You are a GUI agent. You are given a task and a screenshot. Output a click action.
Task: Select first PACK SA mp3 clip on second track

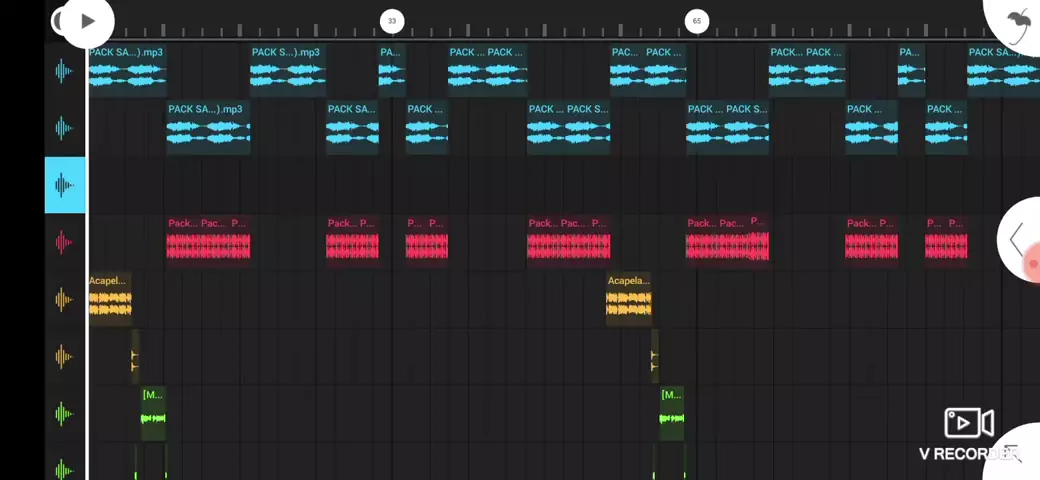click(208, 127)
